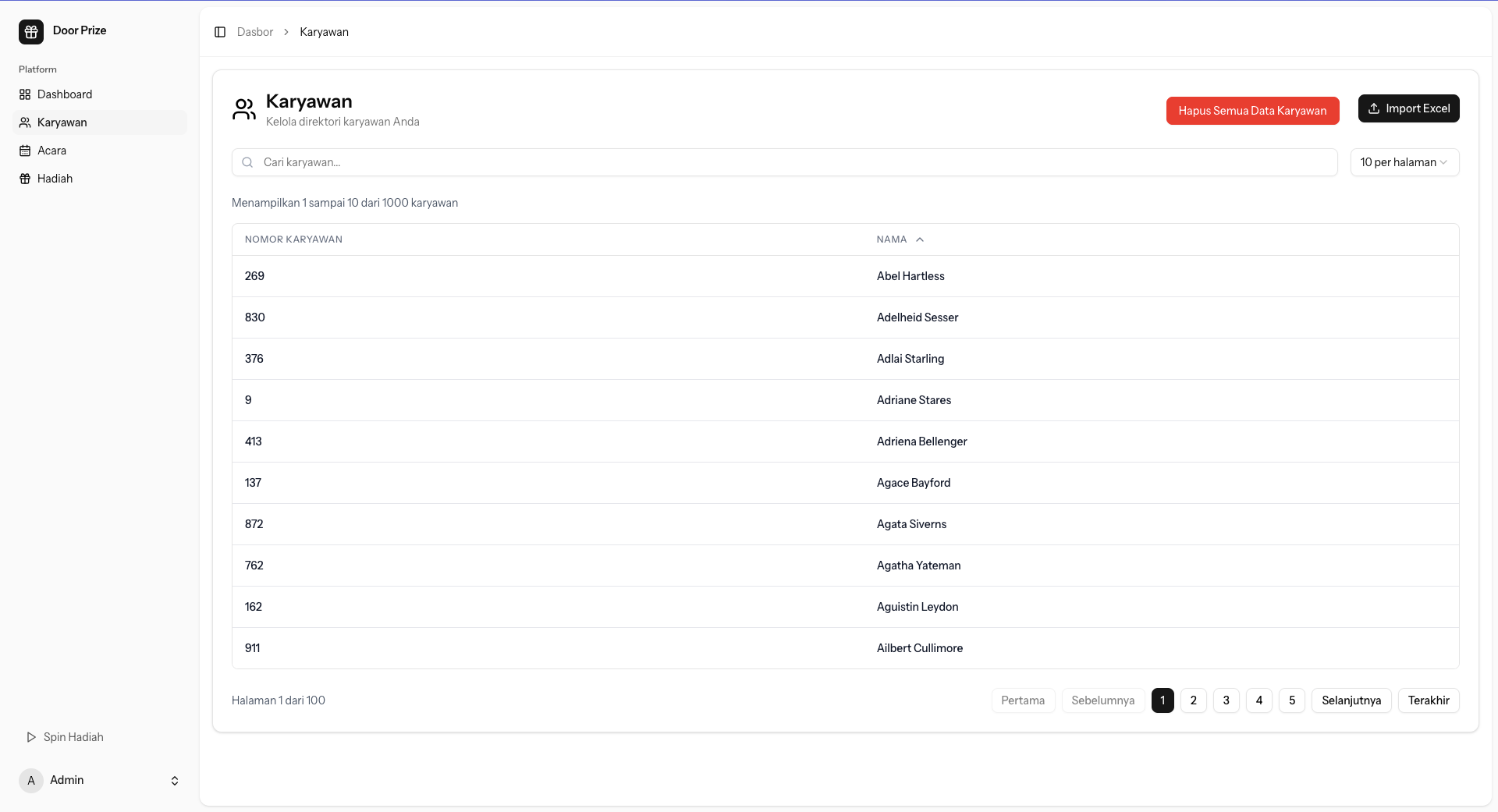Go to page 5
The image size is (1498, 812).
pos(1291,700)
